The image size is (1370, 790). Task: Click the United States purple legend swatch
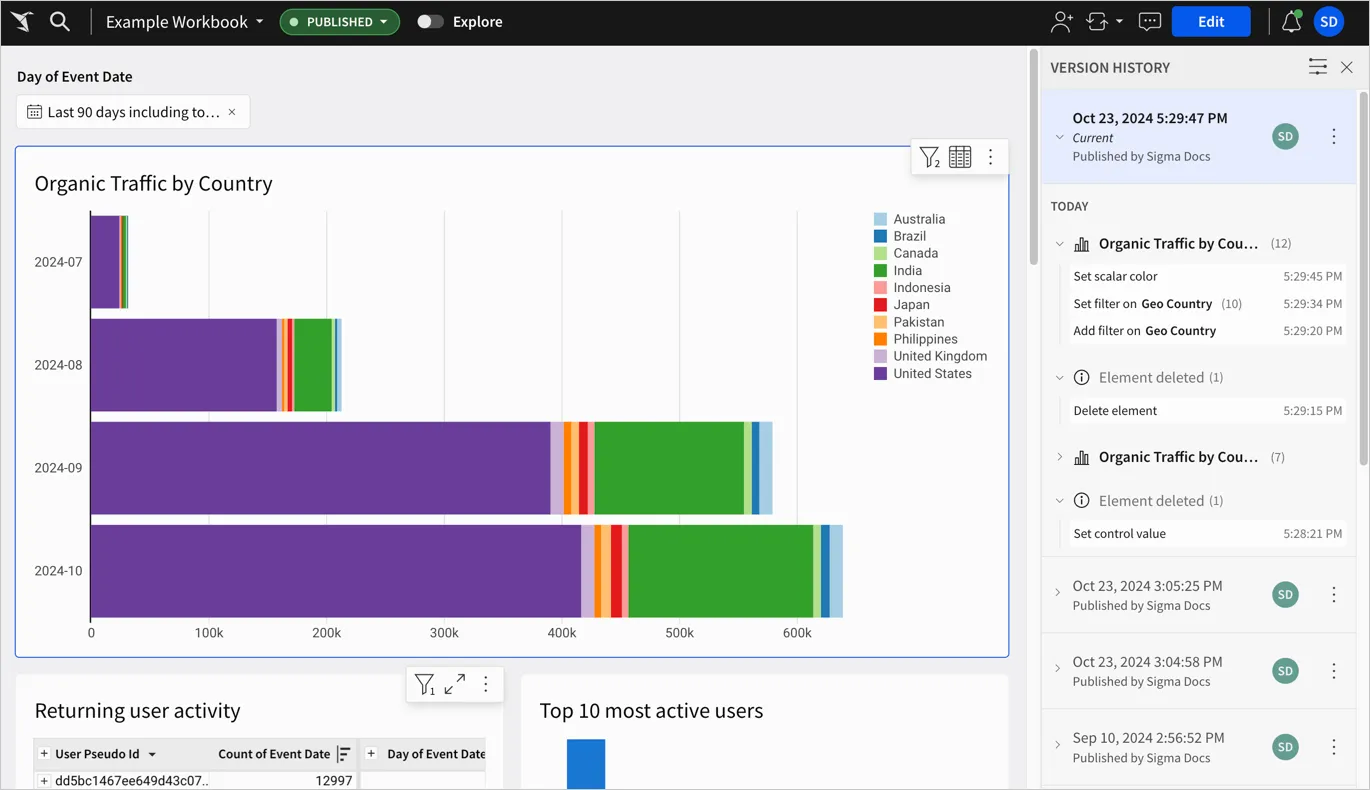[x=880, y=374]
